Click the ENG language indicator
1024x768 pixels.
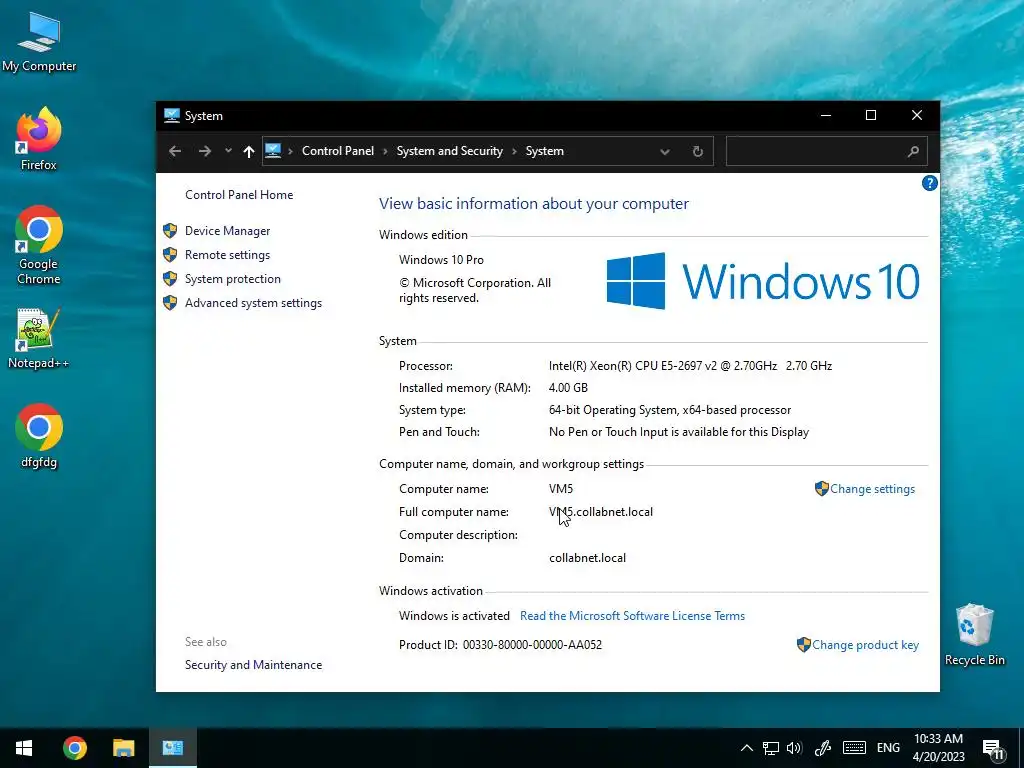(888, 748)
